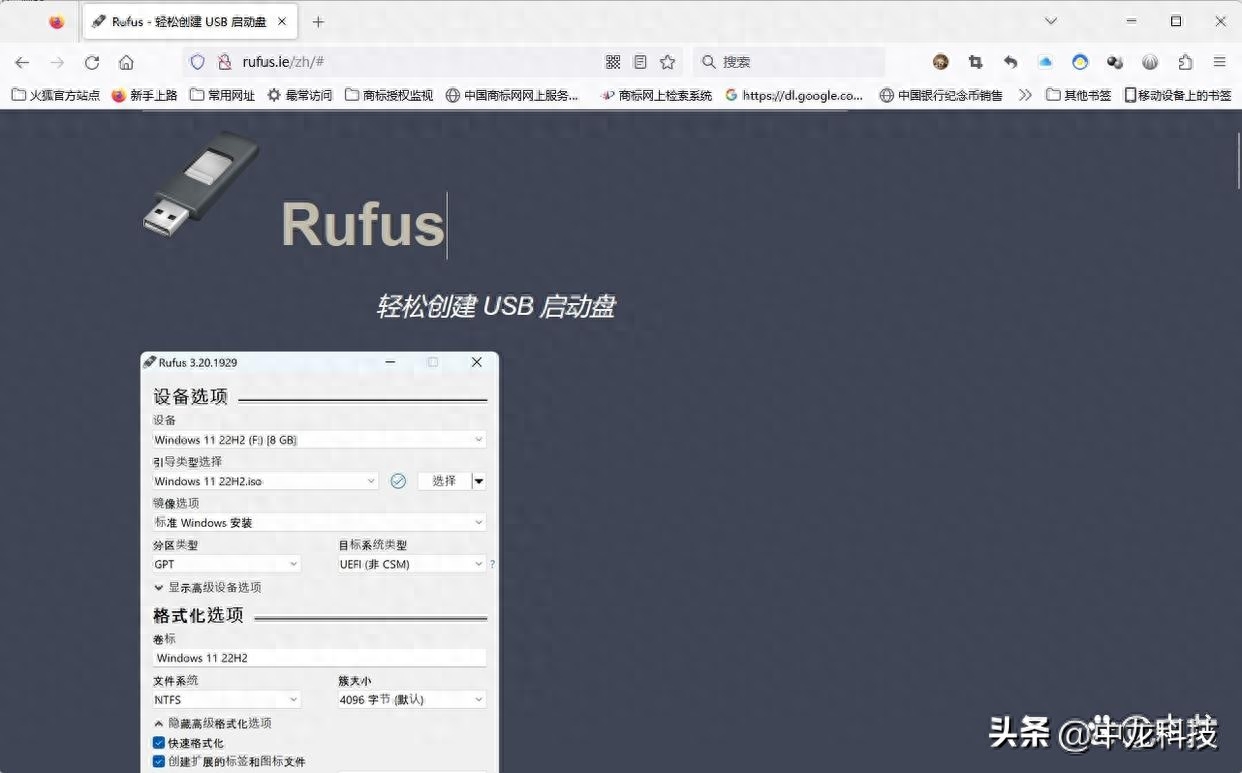Viewport: 1242px width, 773px height.
Task: Click the home icon next to the address bar
Action: (126, 61)
